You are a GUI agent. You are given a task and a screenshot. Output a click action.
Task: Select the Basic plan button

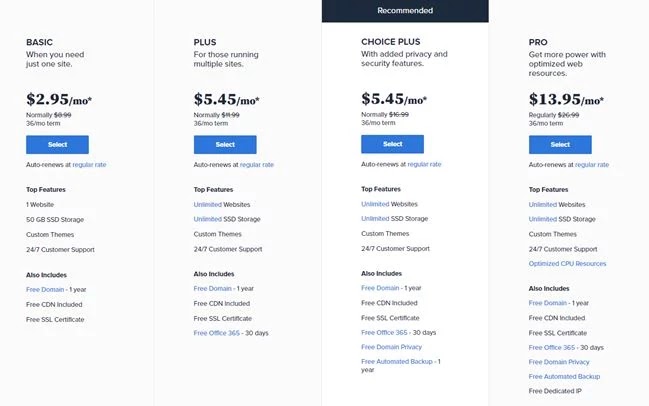tap(57, 144)
